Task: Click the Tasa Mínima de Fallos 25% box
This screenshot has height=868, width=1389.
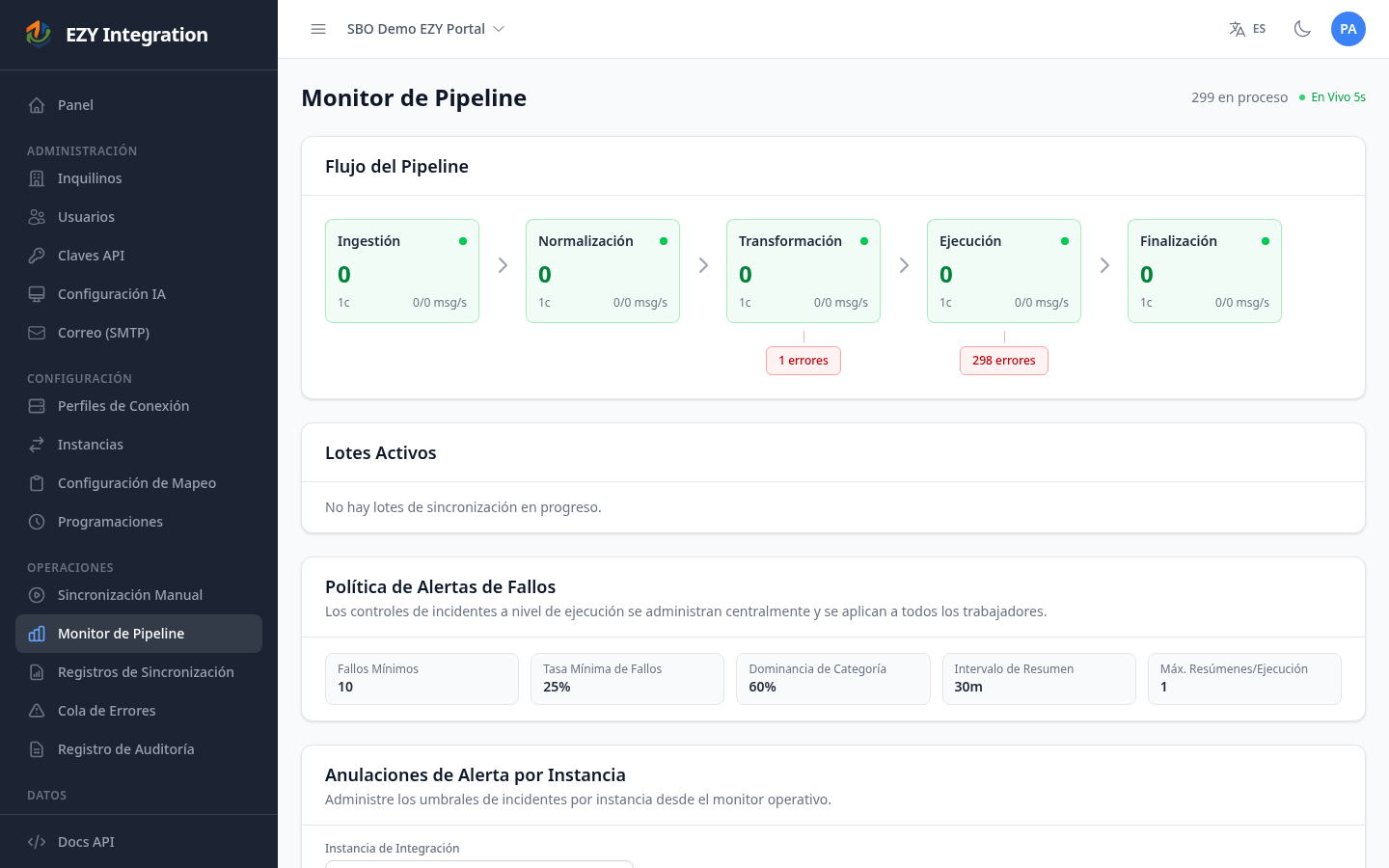Action: pyautogui.click(x=627, y=679)
